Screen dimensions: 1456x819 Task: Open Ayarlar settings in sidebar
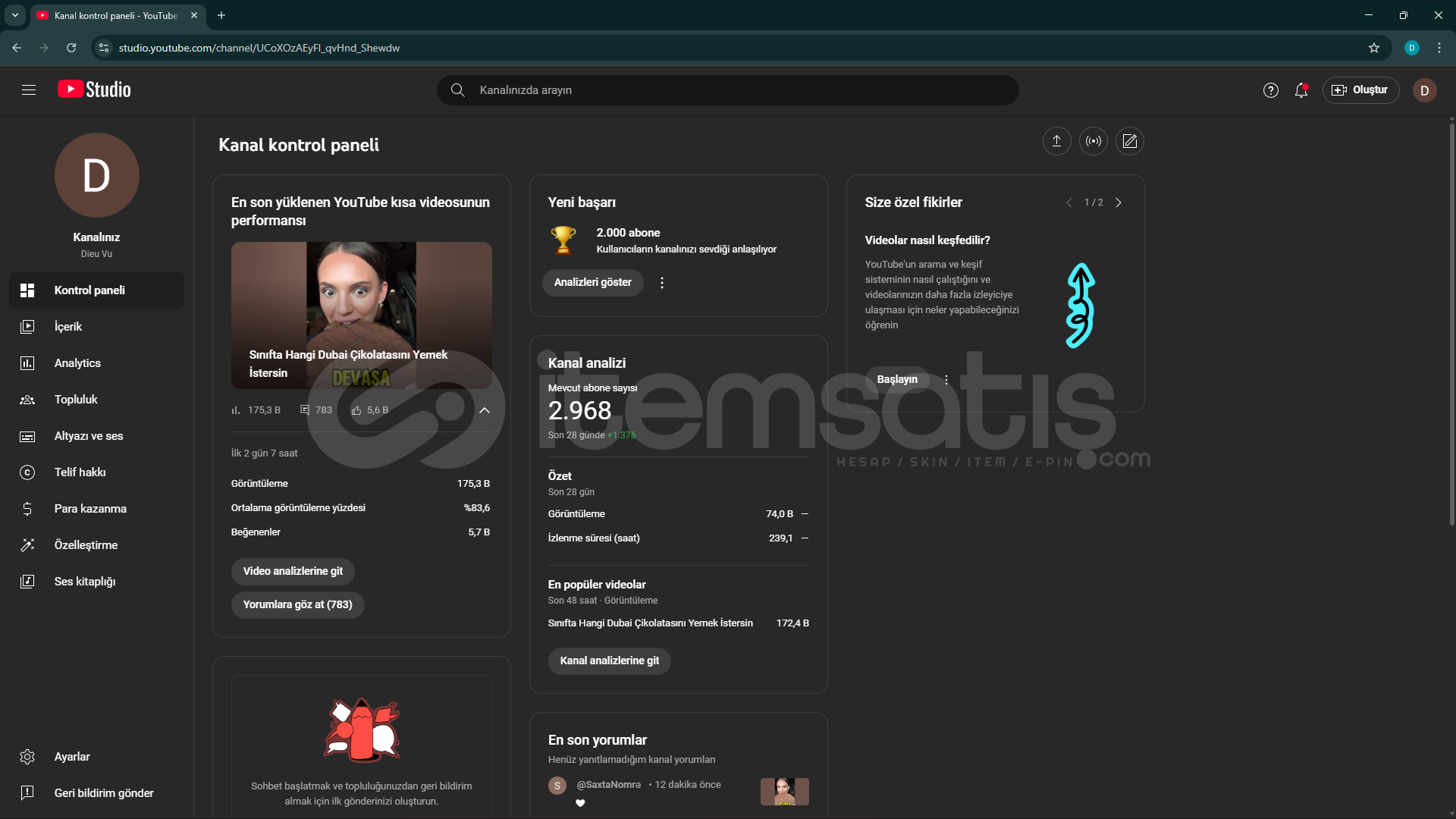[96, 757]
